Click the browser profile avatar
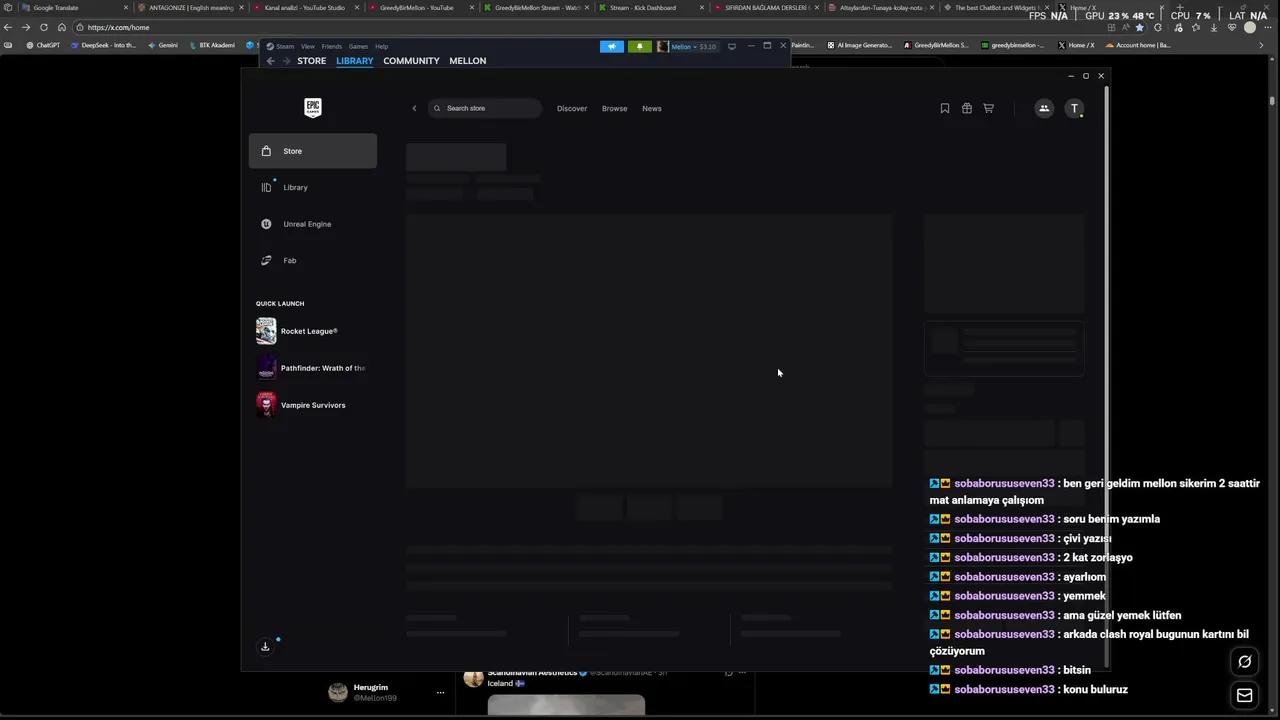This screenshot has height=720, width=1280. [1250, 27]
